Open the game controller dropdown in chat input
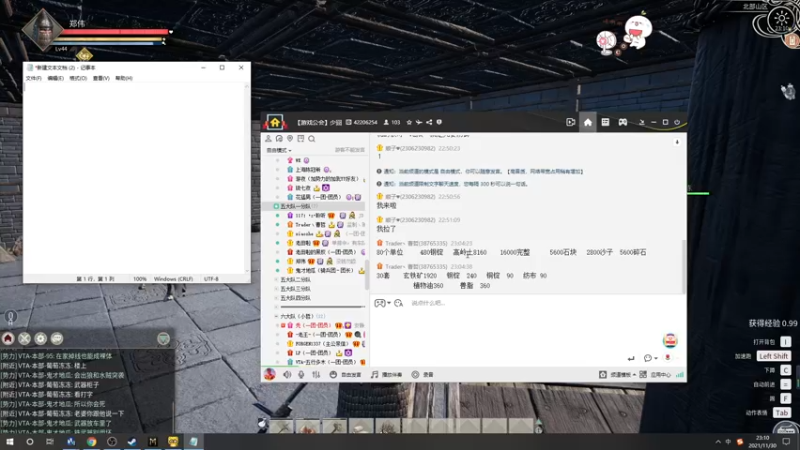 [383, 303]
